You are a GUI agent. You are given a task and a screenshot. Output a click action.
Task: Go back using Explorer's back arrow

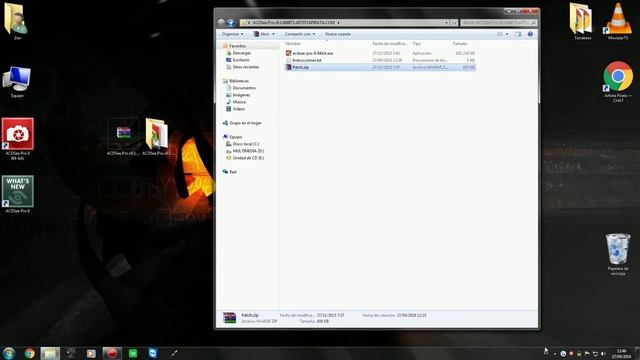[222, 22]
